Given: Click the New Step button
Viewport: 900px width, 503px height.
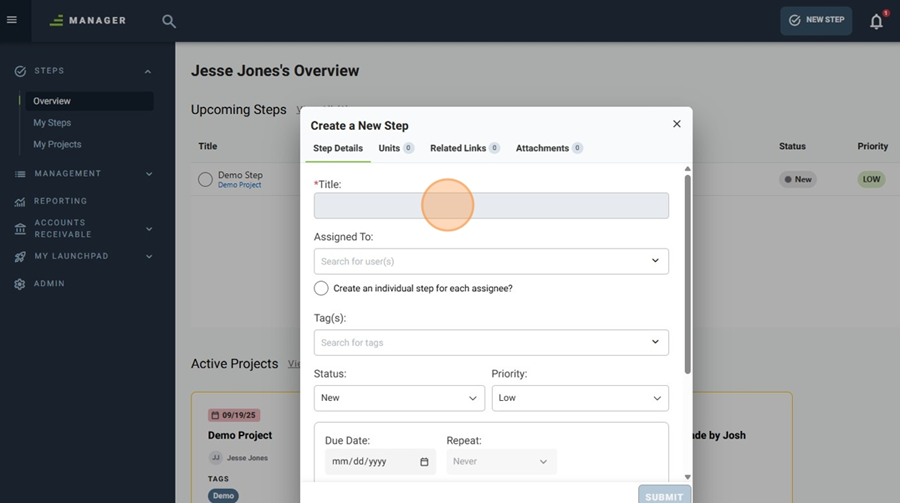Looking at the screenshot, I should click(x=816, y=21).
